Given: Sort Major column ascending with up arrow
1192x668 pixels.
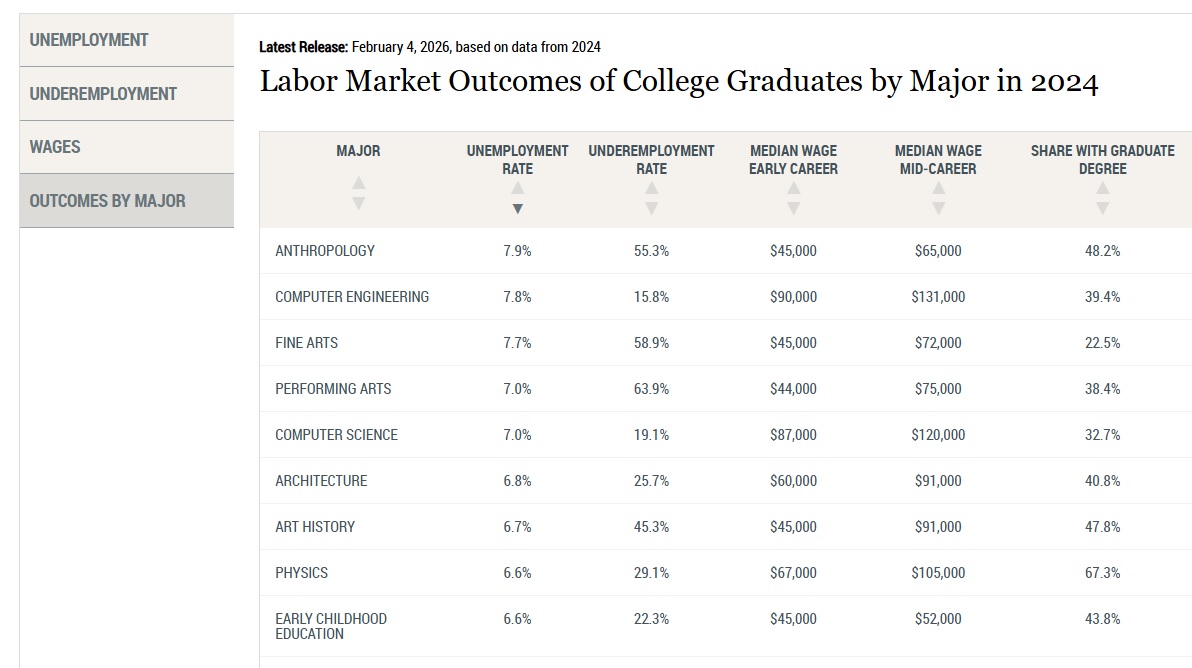Looking at the screenshot, I should pyautogui.click(x=359, y=183).
